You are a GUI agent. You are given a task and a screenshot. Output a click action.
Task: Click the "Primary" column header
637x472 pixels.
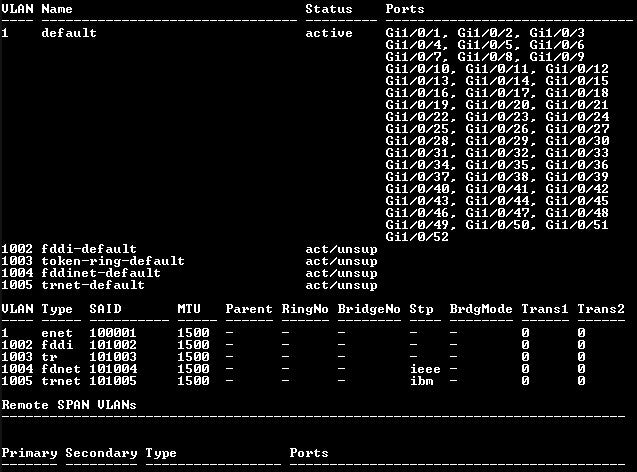click(x=29, y=453)
